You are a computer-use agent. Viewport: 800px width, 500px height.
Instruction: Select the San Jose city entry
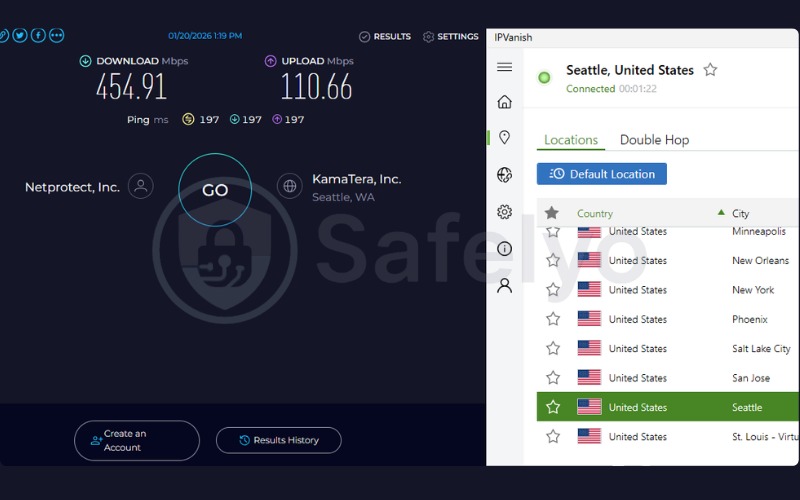point(751,378)
